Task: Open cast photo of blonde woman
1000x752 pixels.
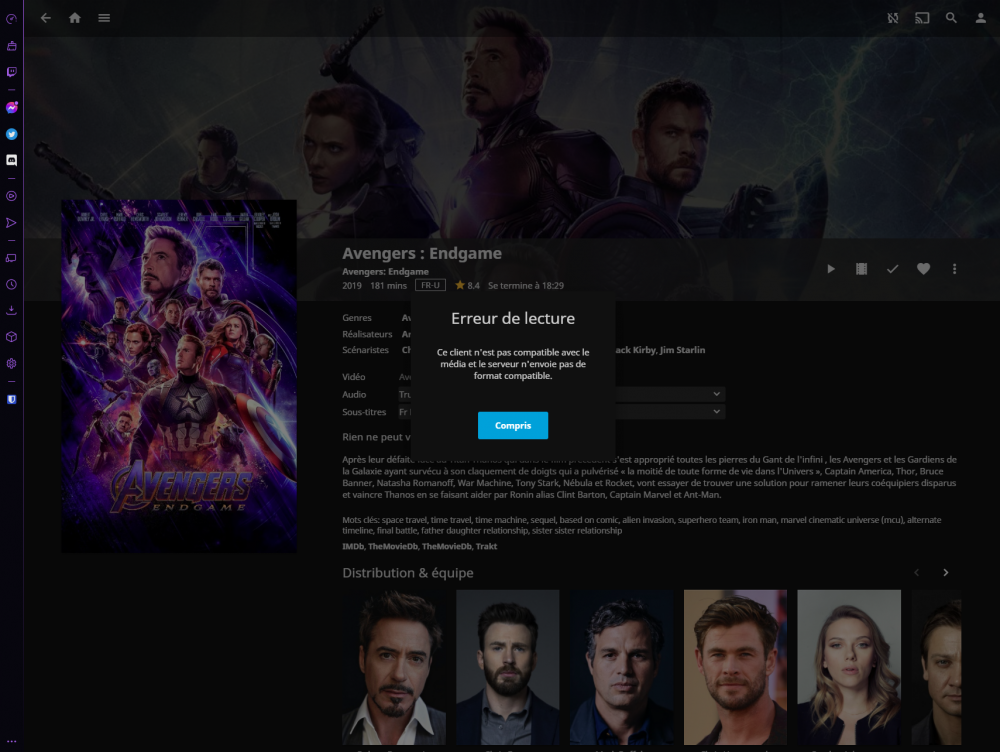Action: (x=849, y=667)
